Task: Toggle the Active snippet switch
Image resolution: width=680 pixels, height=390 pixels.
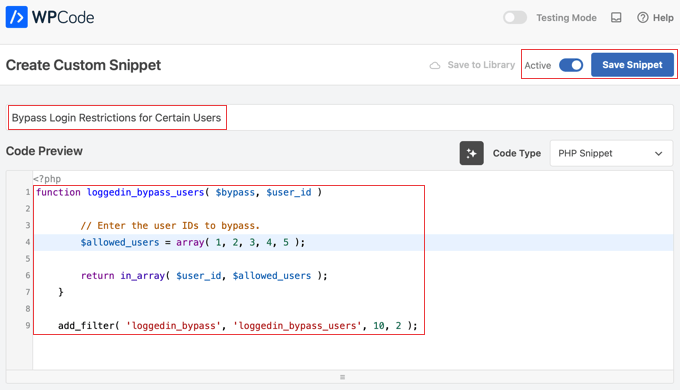Action: (571, 66)
